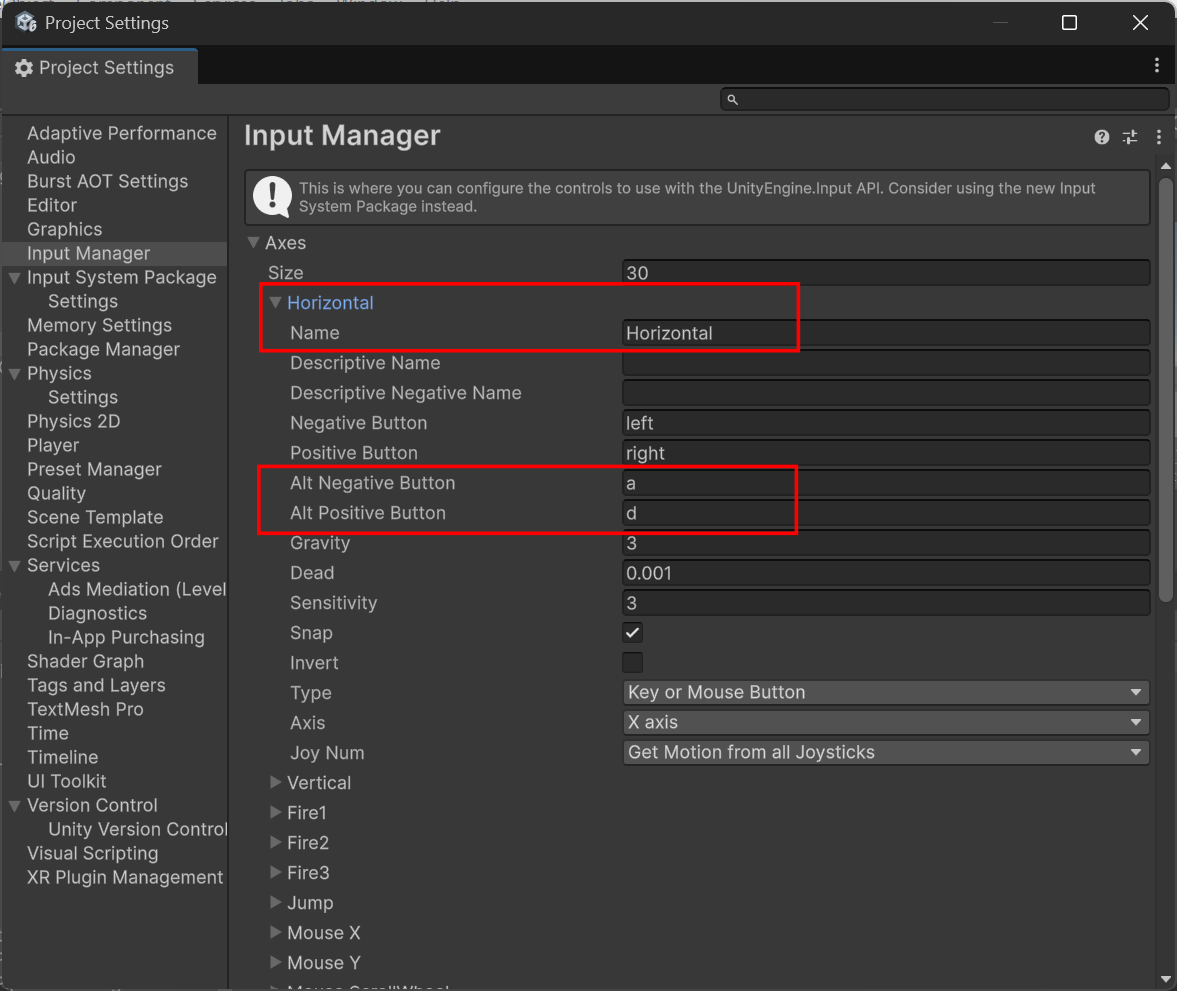Click the Name field containing Horizontal

click(x=886, y=333)
